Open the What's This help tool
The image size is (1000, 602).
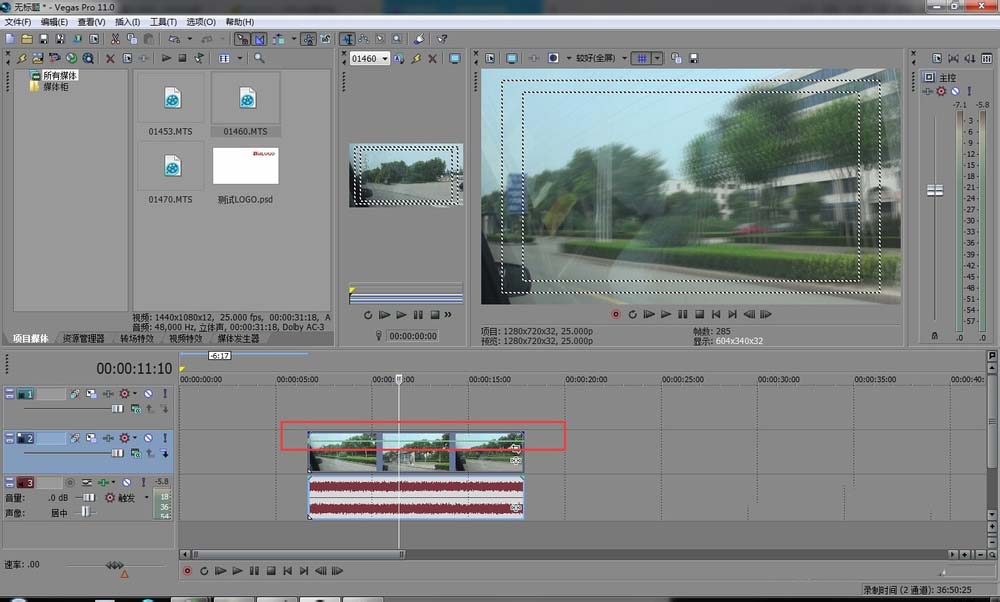442,39
